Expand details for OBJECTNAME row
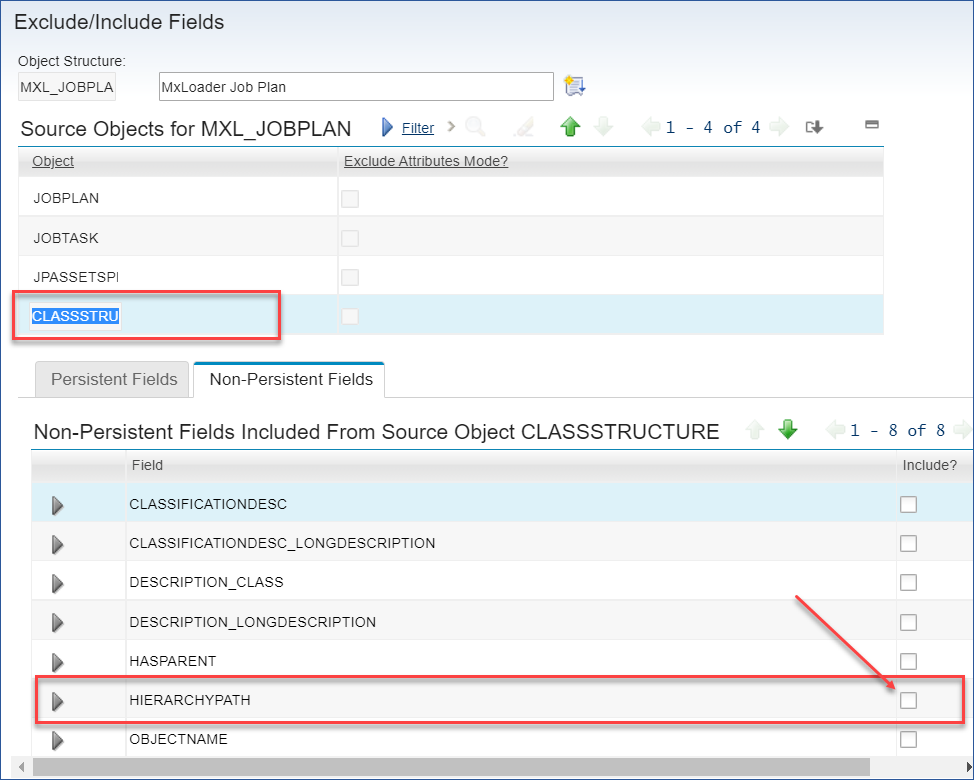Screen dimensions: 974x780 click(58, 741)
